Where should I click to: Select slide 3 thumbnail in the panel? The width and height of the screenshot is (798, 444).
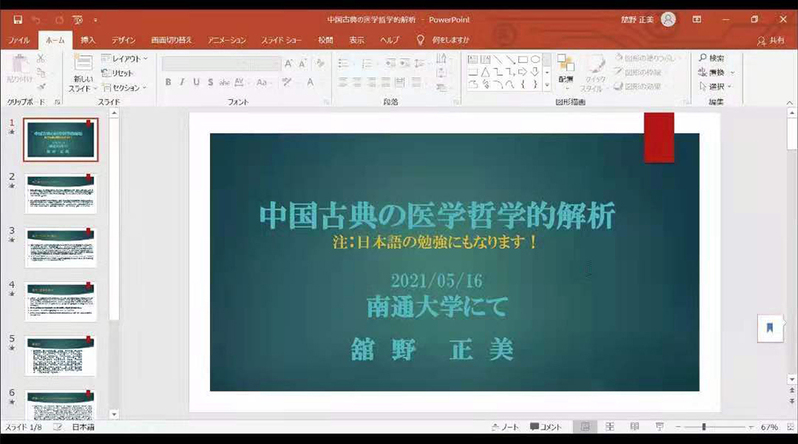61,246
